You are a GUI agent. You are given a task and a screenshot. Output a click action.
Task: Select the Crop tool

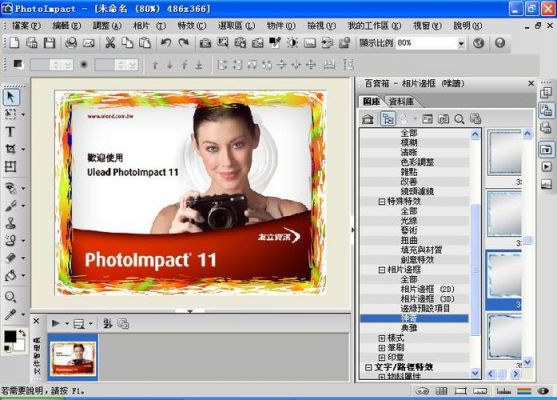[x=10, y=149]
